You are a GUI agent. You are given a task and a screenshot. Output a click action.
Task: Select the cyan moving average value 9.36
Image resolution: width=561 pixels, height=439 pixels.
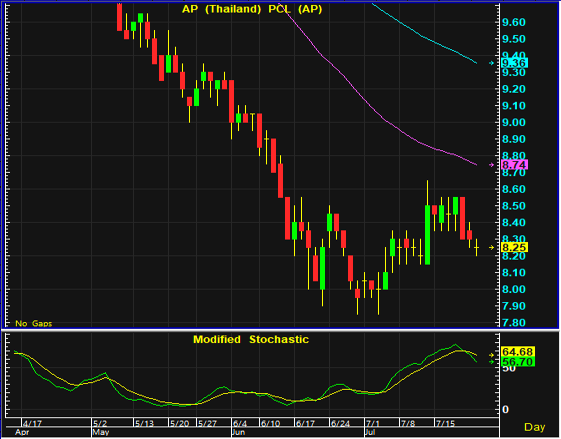pos(514,63)
